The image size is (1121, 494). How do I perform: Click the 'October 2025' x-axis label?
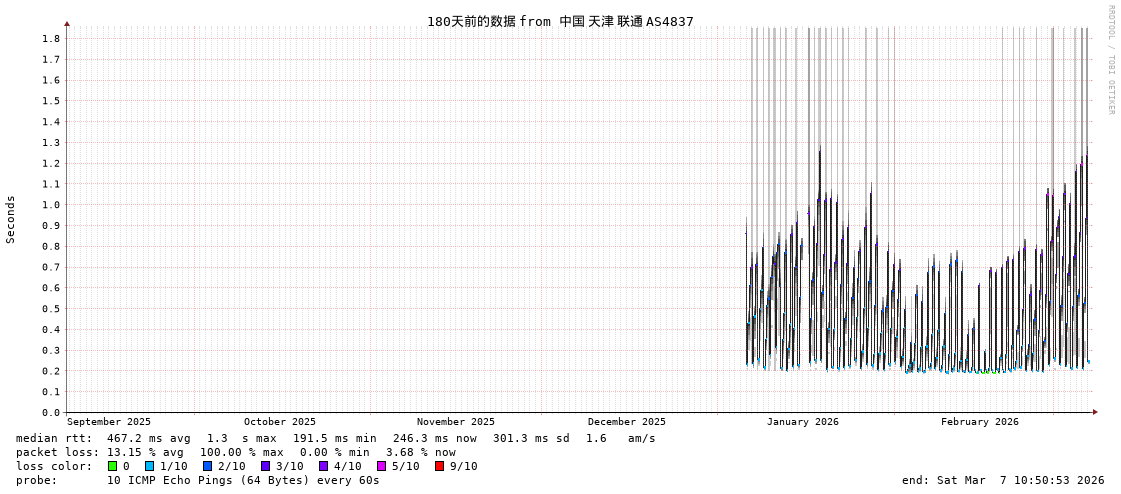tap(280, 422)
